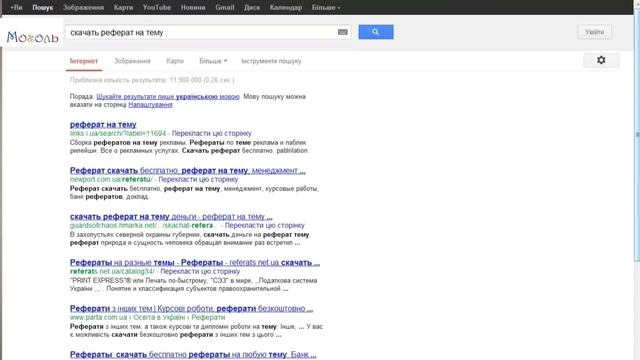Click the results count text line
640x360 pixels.
[152, 80]
